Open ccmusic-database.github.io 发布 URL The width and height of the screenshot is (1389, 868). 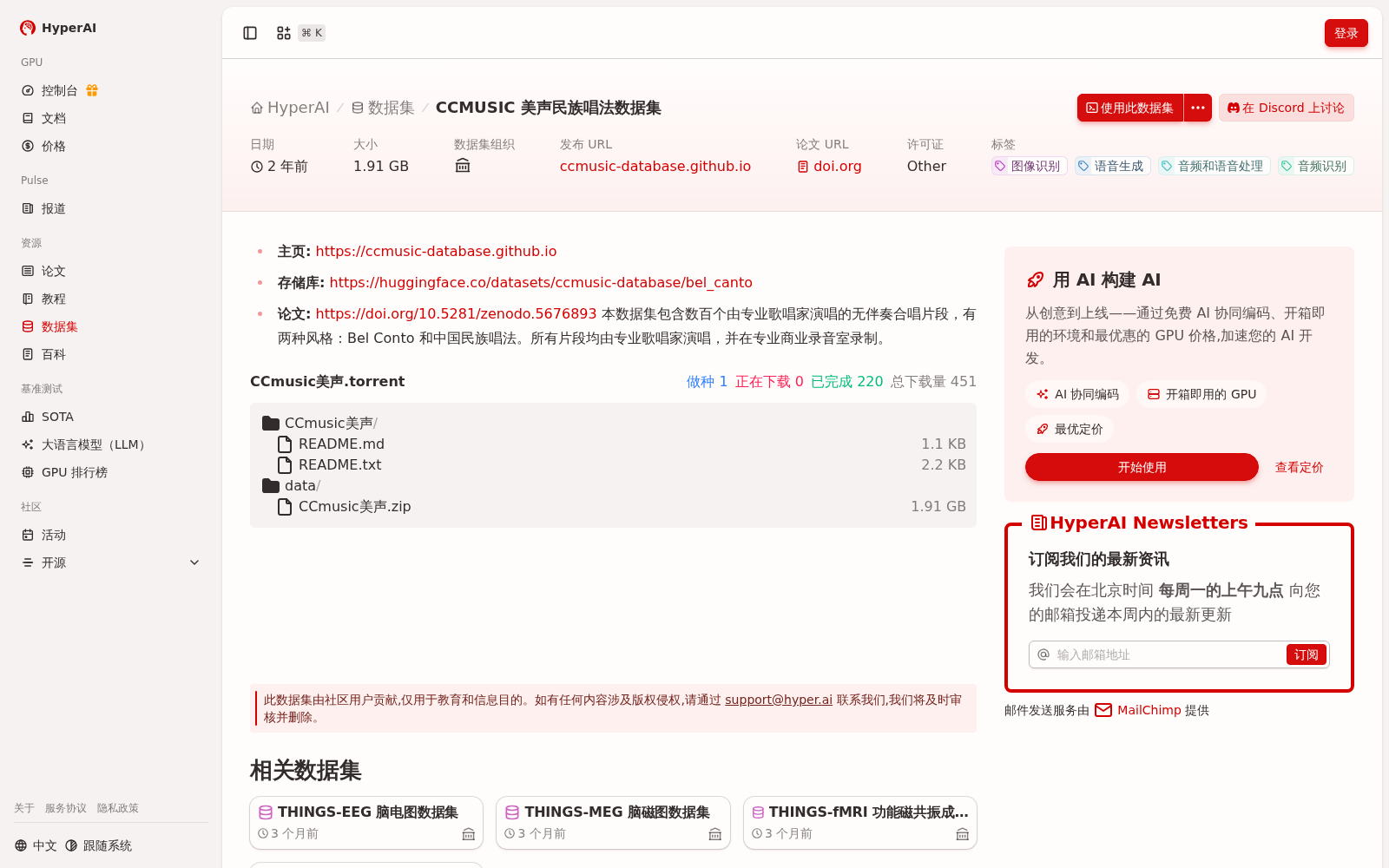click(655, 166)
